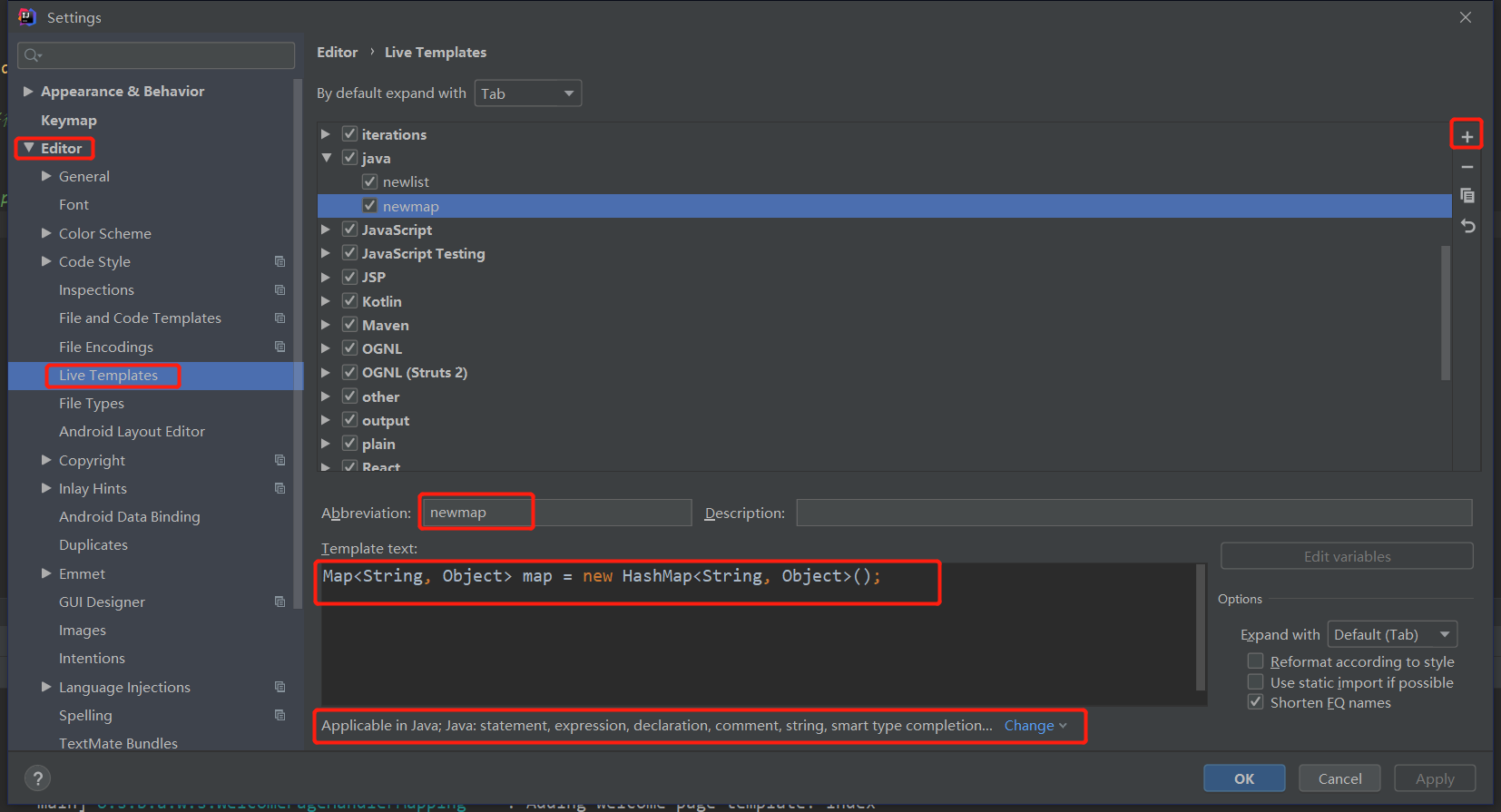This screenshot has width=1501, height=812.
Task: Expand Appearance & Behavior settings section
Action: [x=28, y=92]
